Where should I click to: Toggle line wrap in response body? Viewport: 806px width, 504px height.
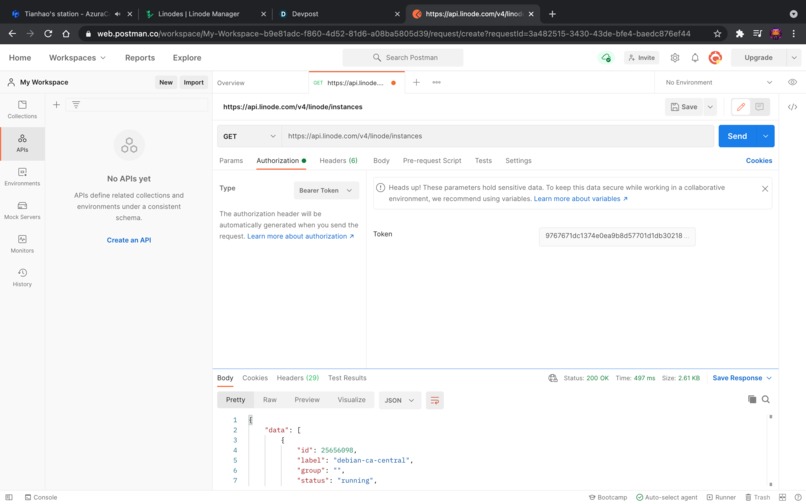pos(435,400)
